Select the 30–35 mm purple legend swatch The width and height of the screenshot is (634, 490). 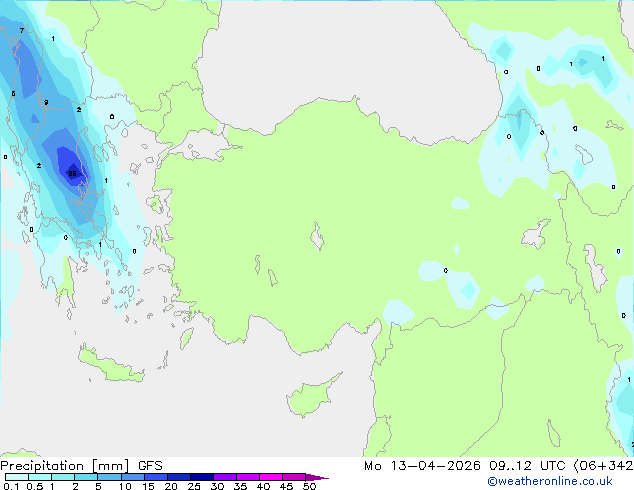click(225, 477)
